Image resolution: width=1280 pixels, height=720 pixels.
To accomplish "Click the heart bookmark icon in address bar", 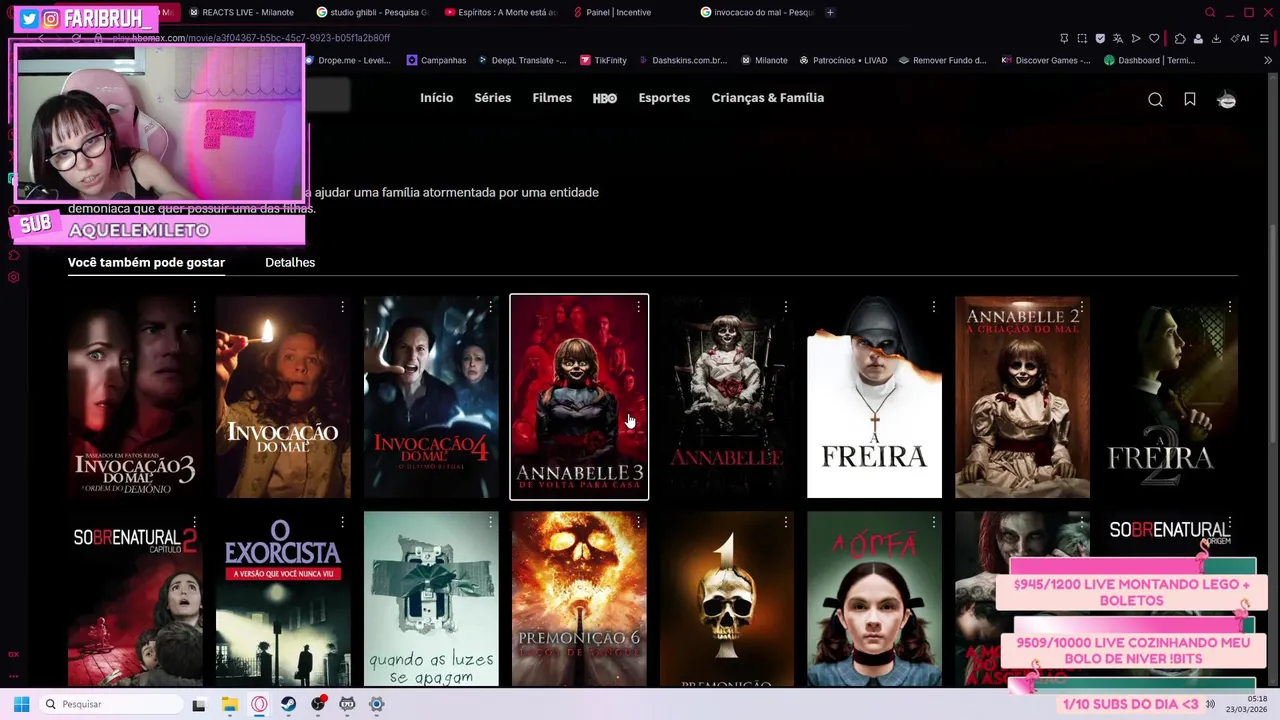I will pyautogui.click(x=1154, y=38).
